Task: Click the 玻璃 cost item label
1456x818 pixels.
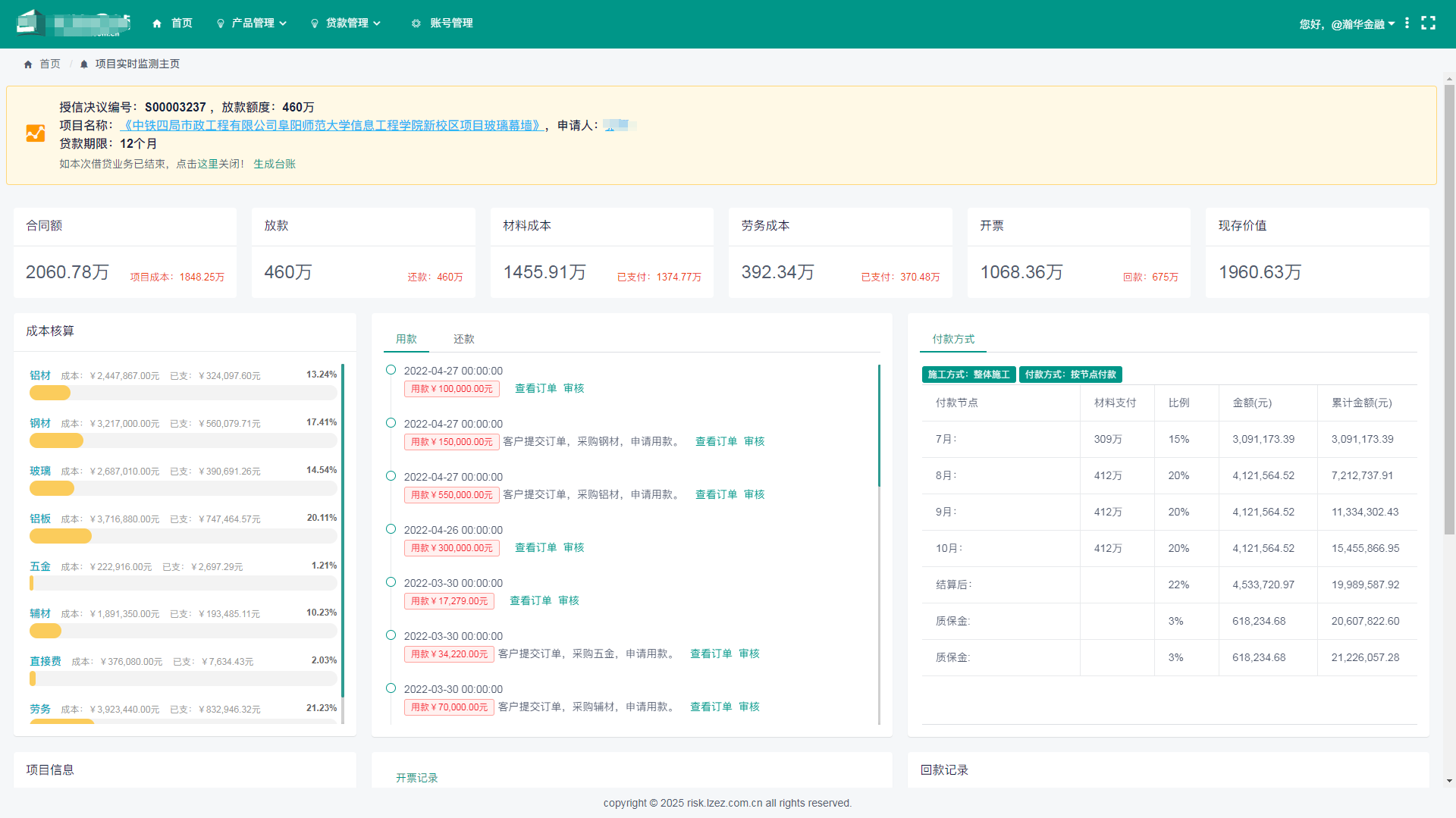Action: 40,471
